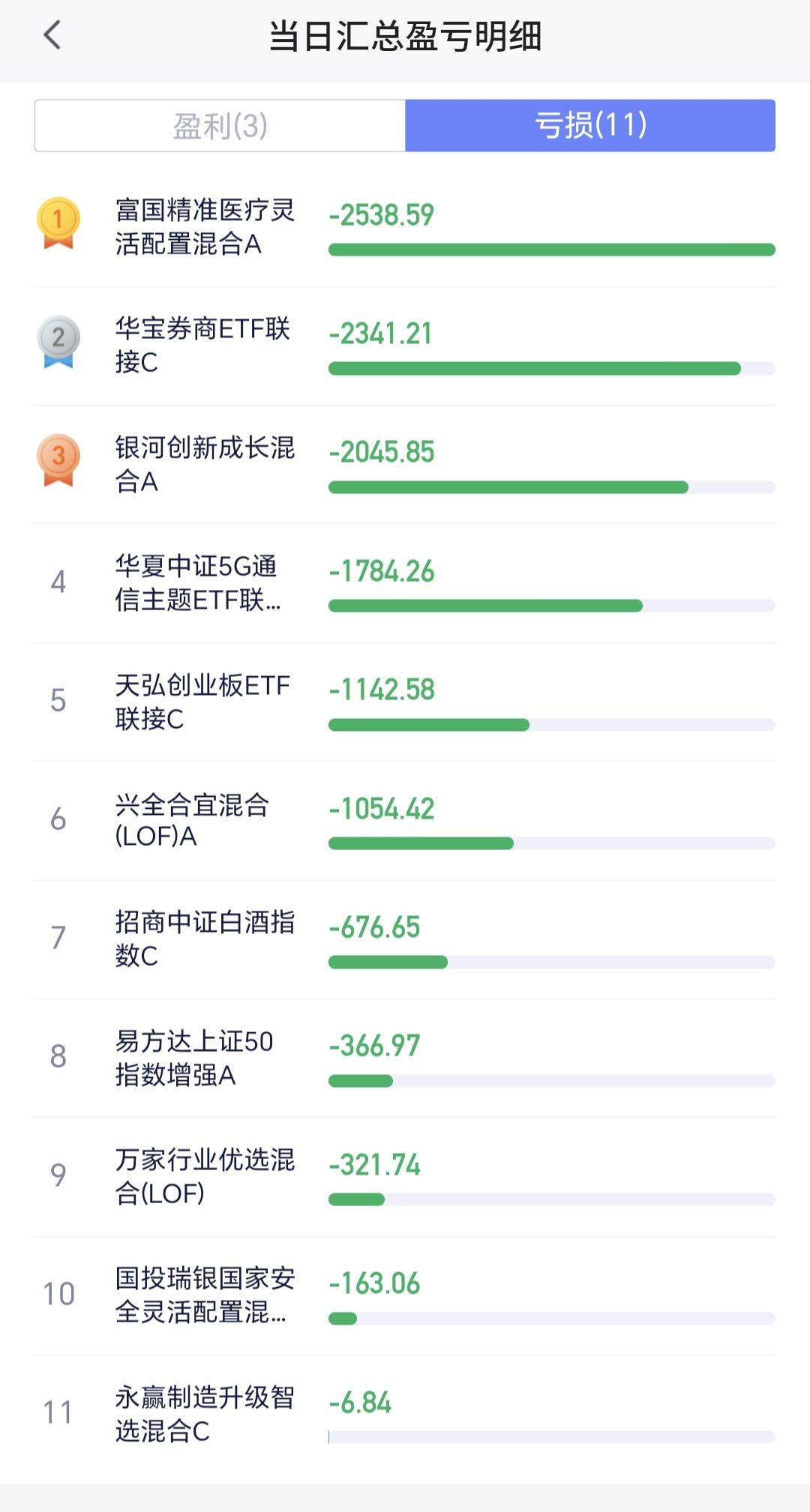
Task: Click the bronze rank 3 medal
Action: click(x=58, y=460)
